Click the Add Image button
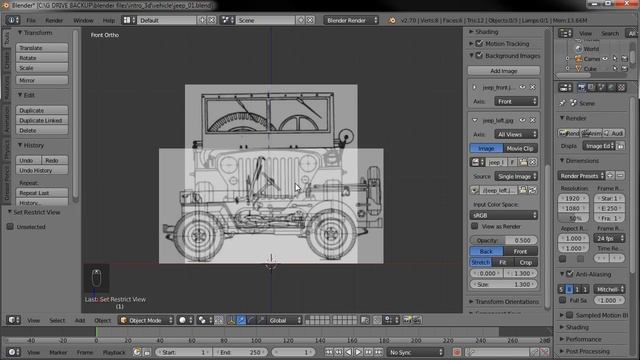640x360 pixels. coord(504,71)
